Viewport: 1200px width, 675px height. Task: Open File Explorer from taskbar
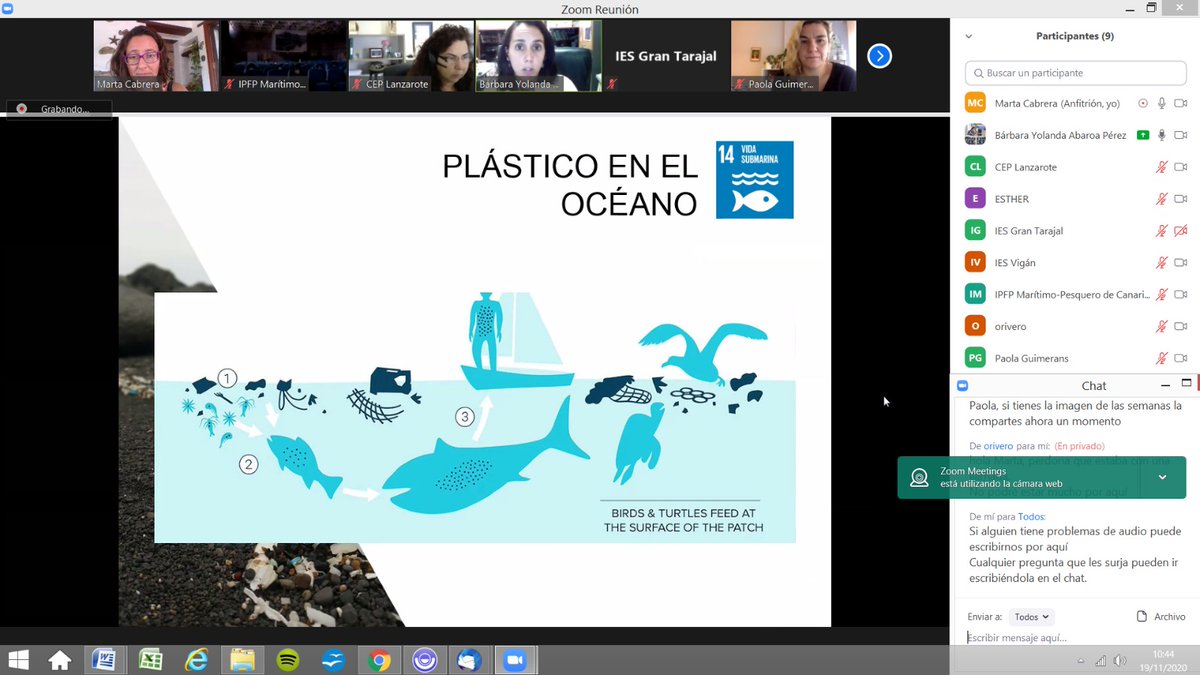242,660
